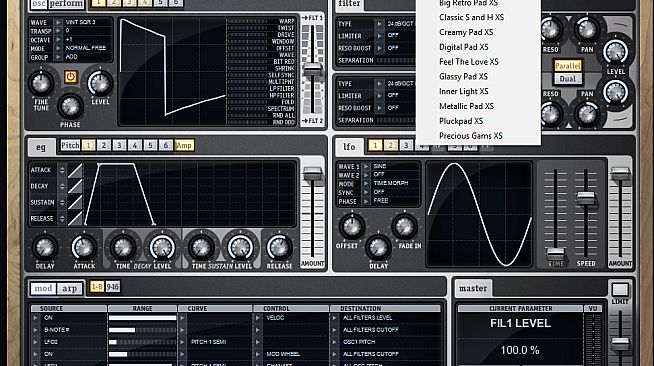Toggle the master Limit button

pyautogui.click(x=620, y=290)
